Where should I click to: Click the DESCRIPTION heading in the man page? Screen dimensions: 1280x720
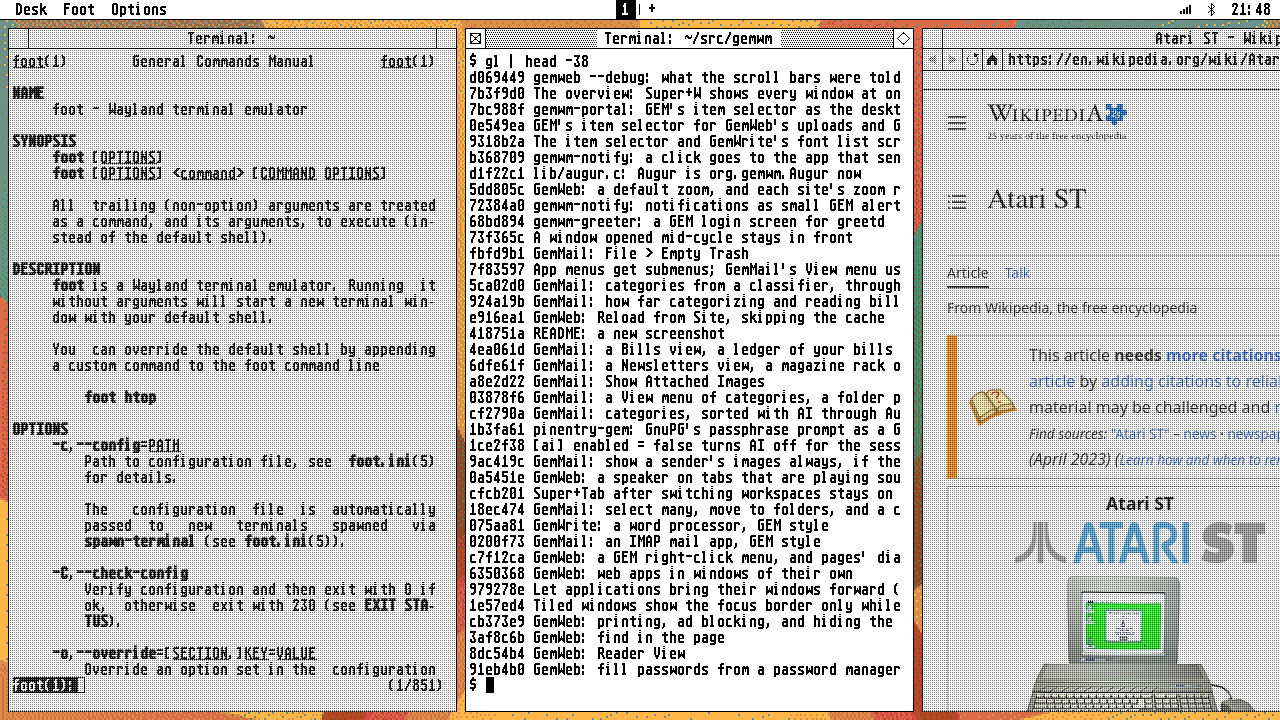[56, 269]
